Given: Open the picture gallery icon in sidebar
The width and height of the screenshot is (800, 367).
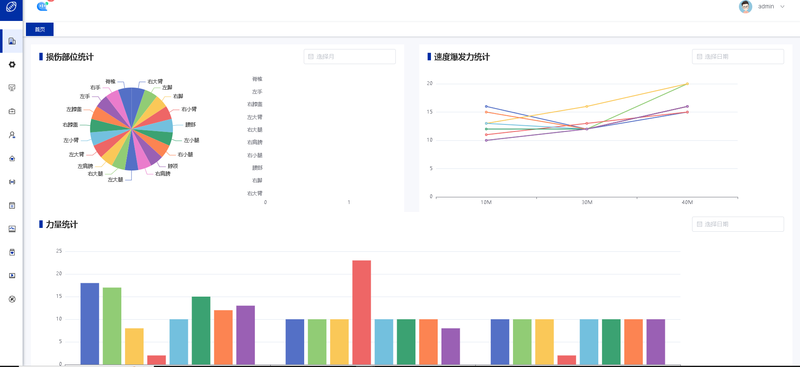Looking at the screenshot, I should tap(12, 229).
